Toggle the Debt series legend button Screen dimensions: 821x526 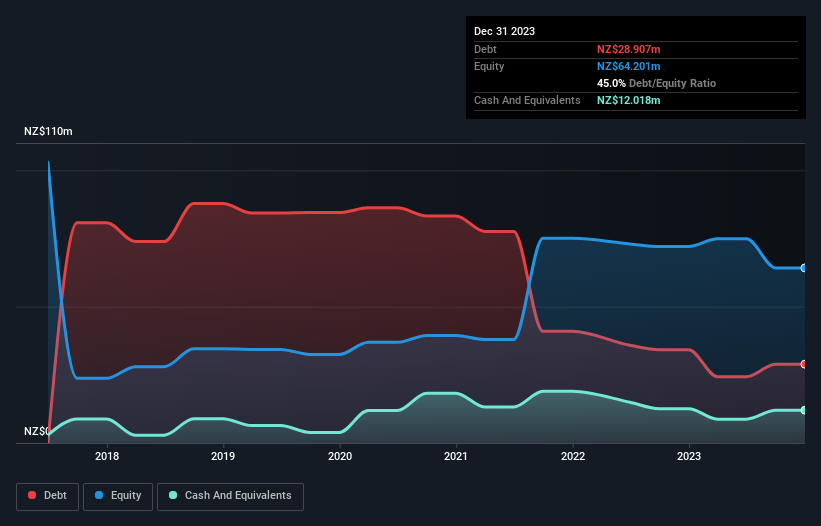(47, 496)
